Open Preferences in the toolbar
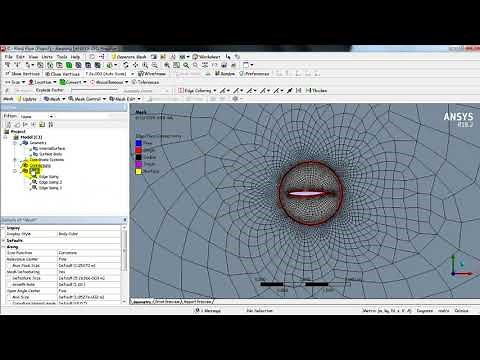 (254, 74)
